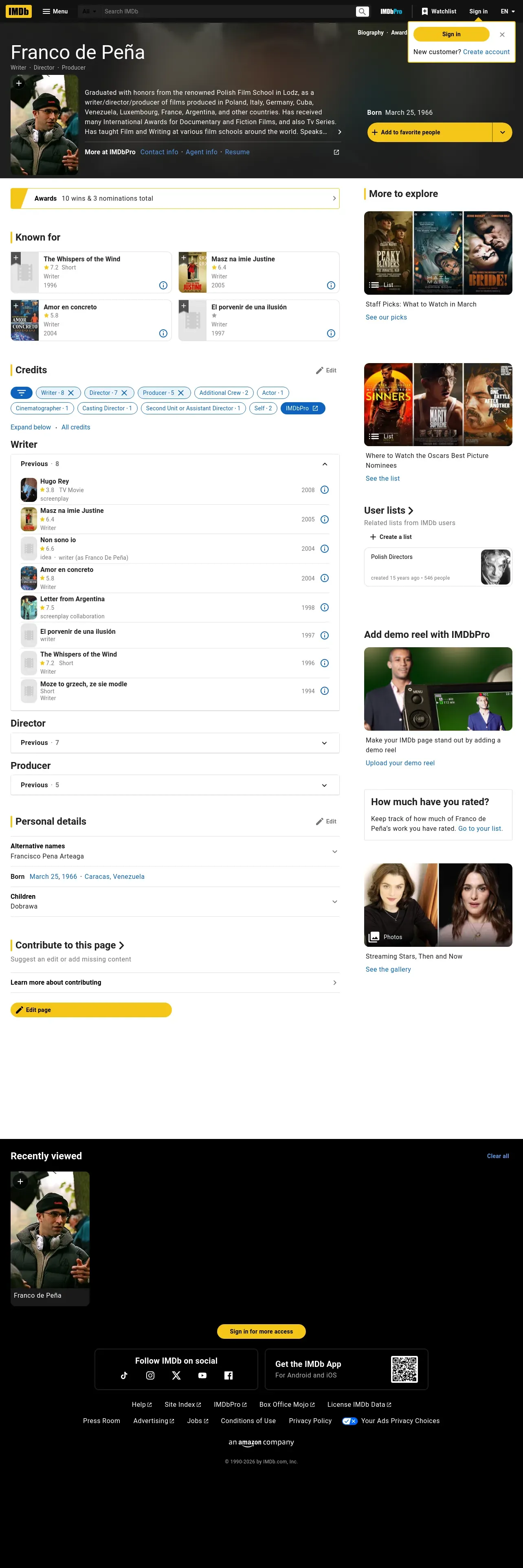
Task: Edit the Credits section pencil
Action: click(326, 370)
